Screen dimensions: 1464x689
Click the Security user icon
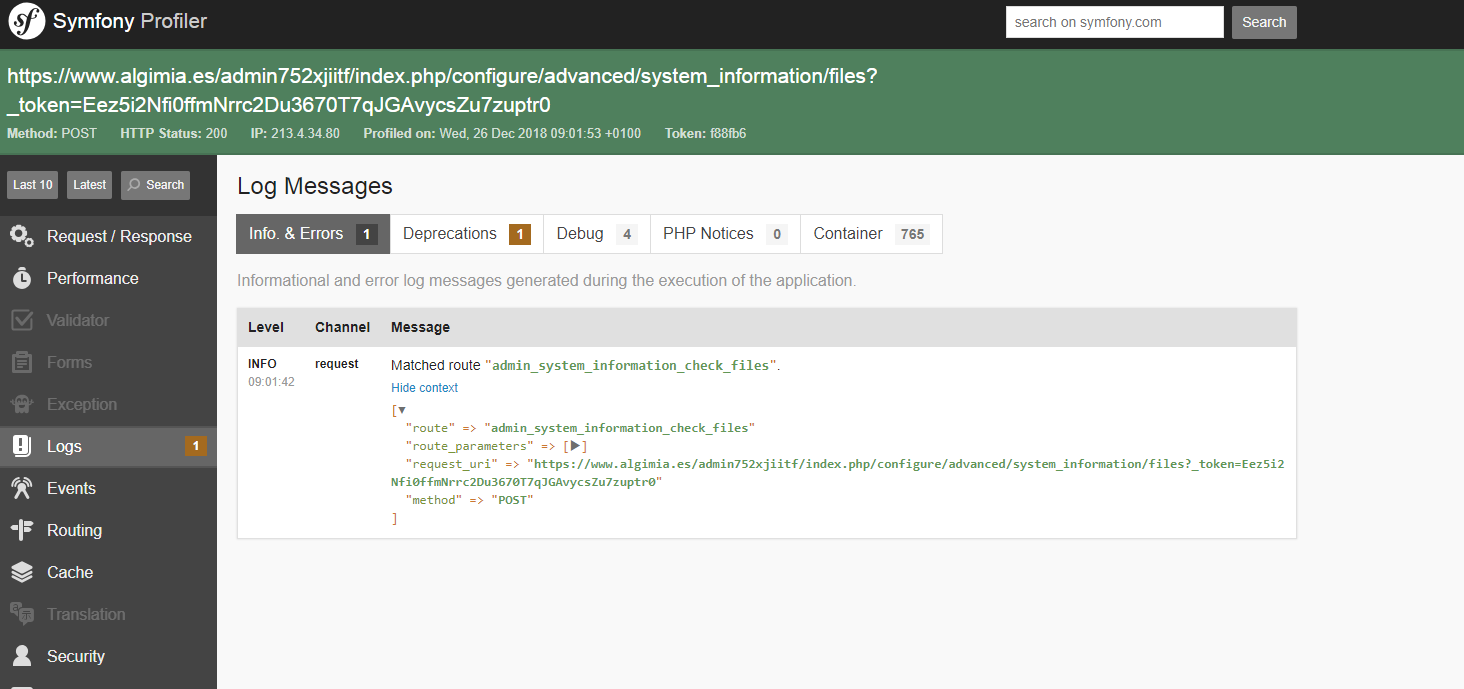pyautogui.click(x=22, y=657)
